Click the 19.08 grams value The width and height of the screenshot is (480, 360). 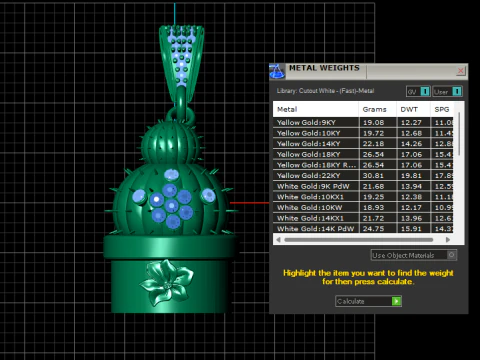[374, 122]
